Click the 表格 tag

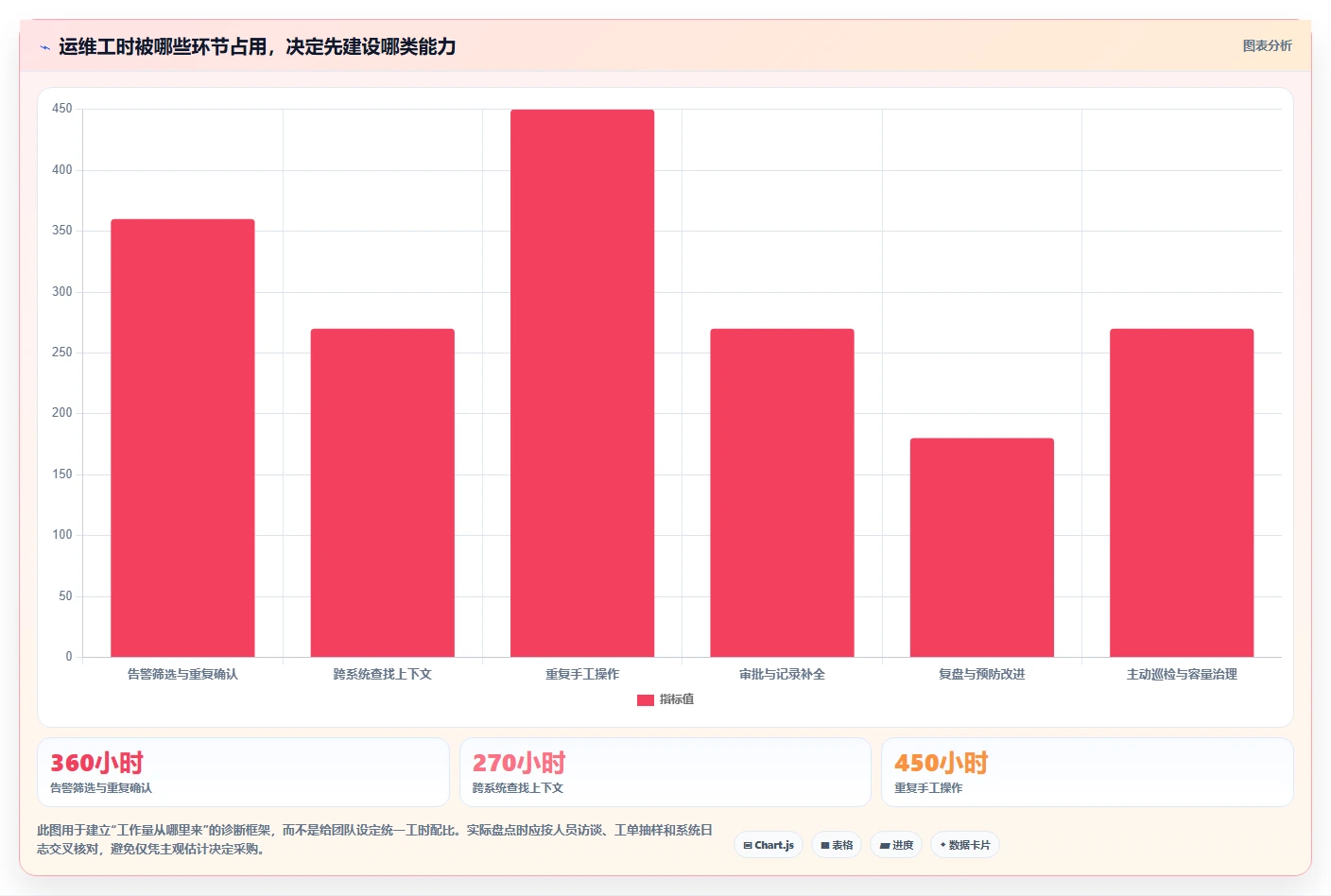[837, 845]
